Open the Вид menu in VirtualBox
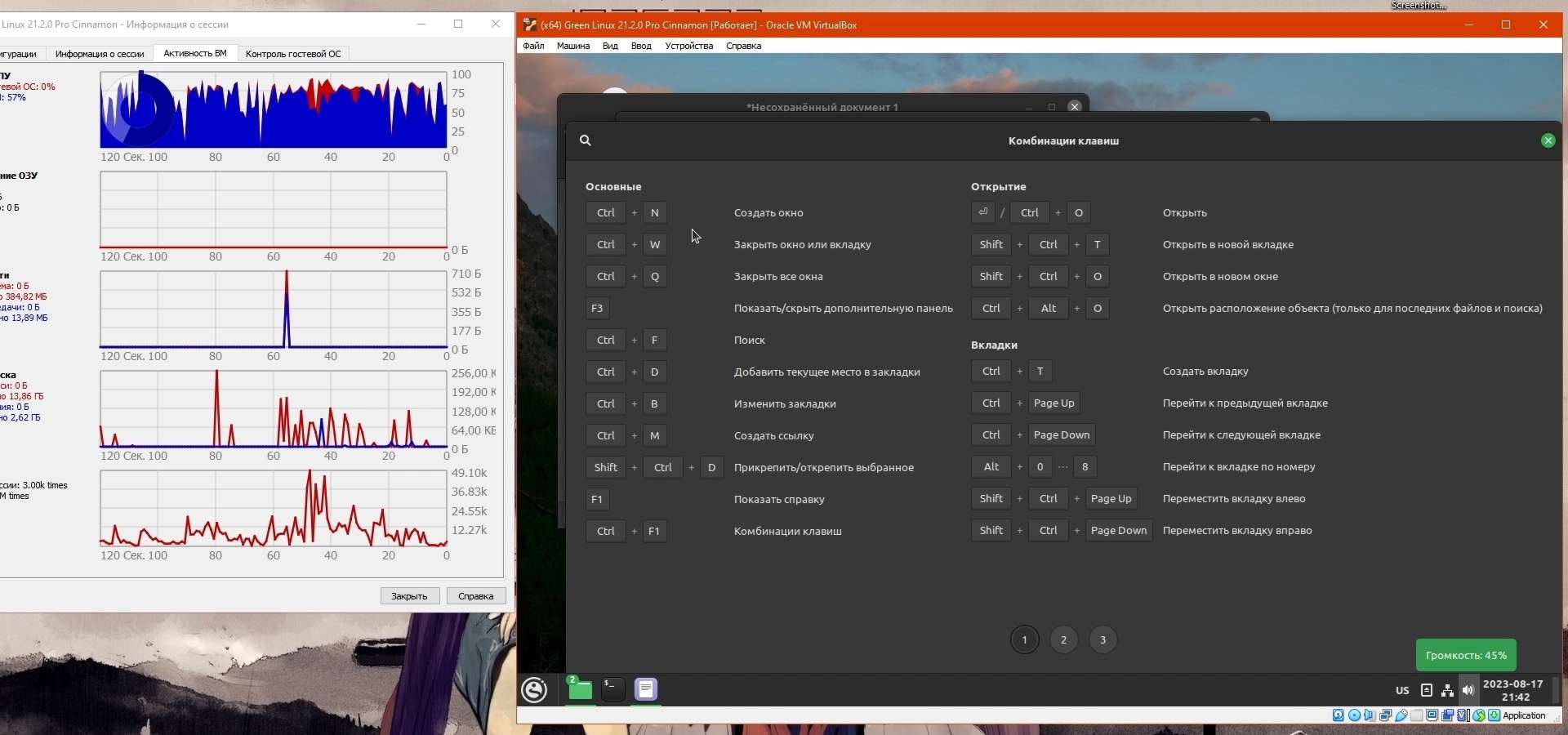Viewport: 1568px width, 735px height. click(610, 46)
